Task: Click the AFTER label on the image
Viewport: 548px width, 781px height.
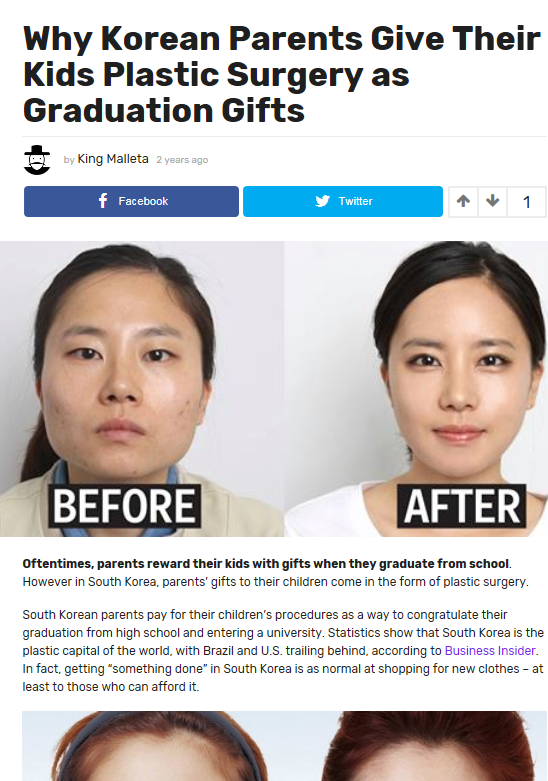Action: 461,506
